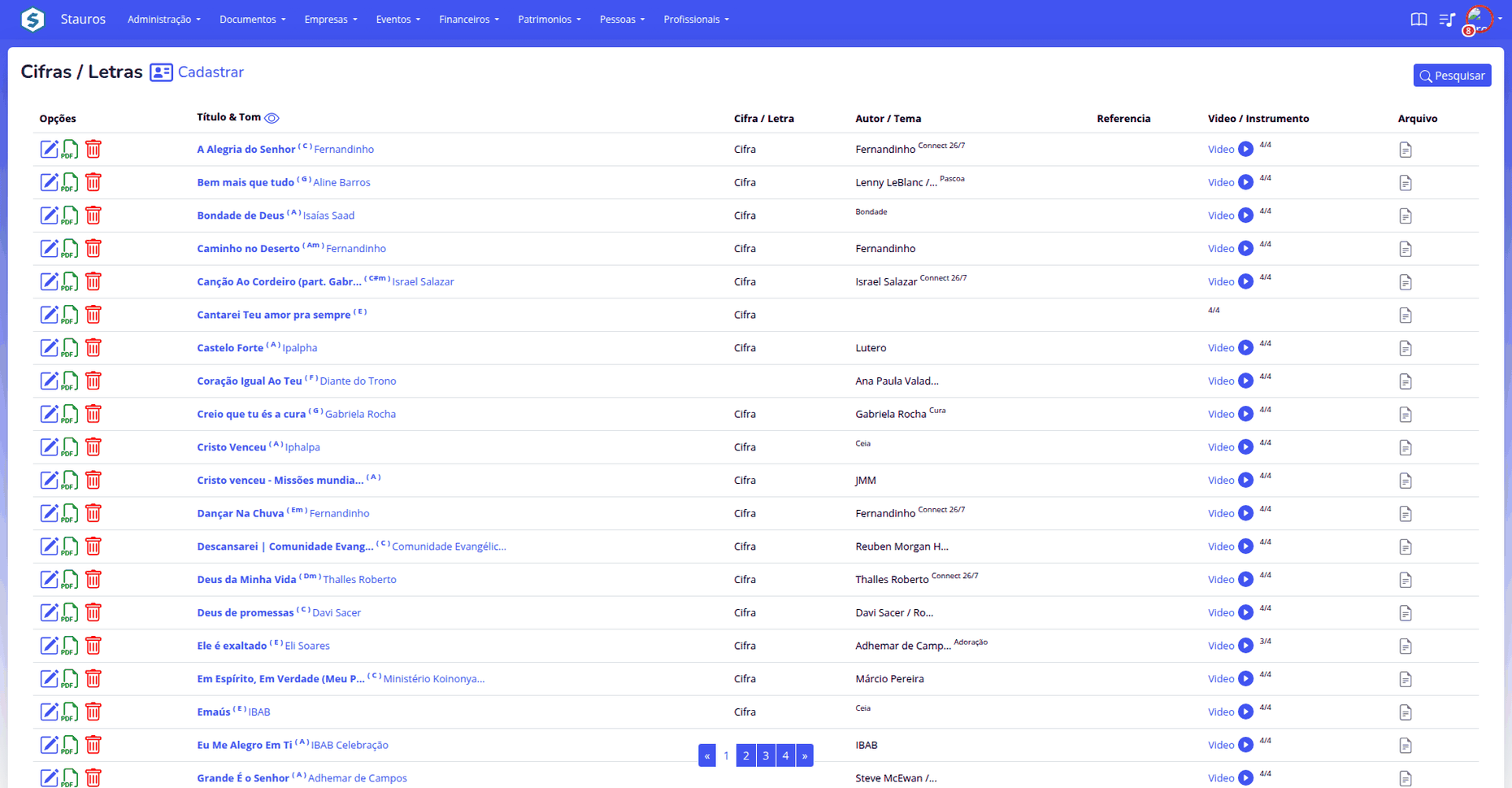This screenshot has width=1512, height=788.
Task: Click the Referencia column header
Action: point(1123,119)
